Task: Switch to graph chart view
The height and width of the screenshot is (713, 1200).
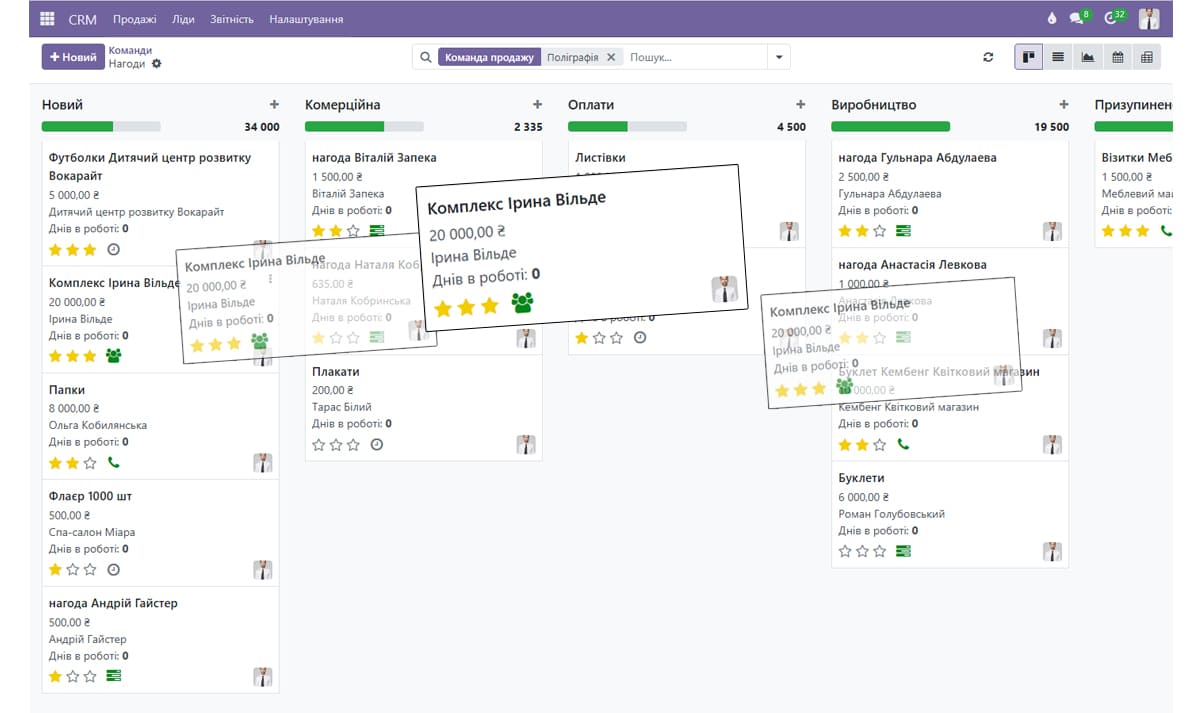Action: [x=1087, y=58]
